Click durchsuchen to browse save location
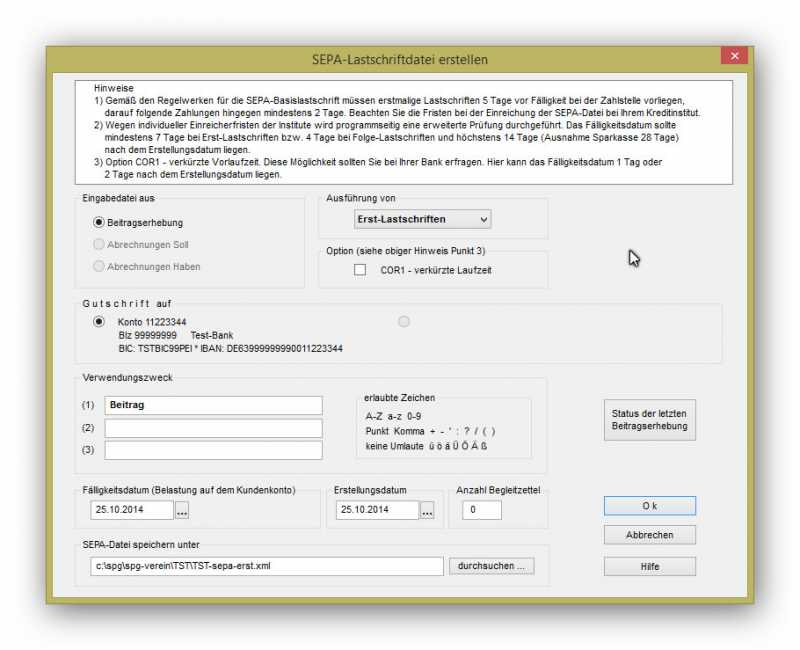 coord(491,566)
